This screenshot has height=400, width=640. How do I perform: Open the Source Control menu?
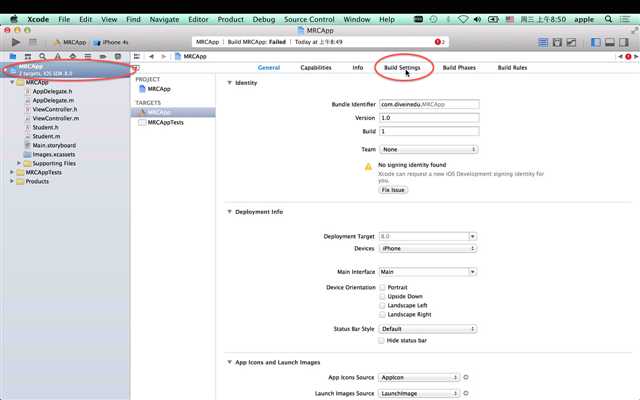(309, 19)
